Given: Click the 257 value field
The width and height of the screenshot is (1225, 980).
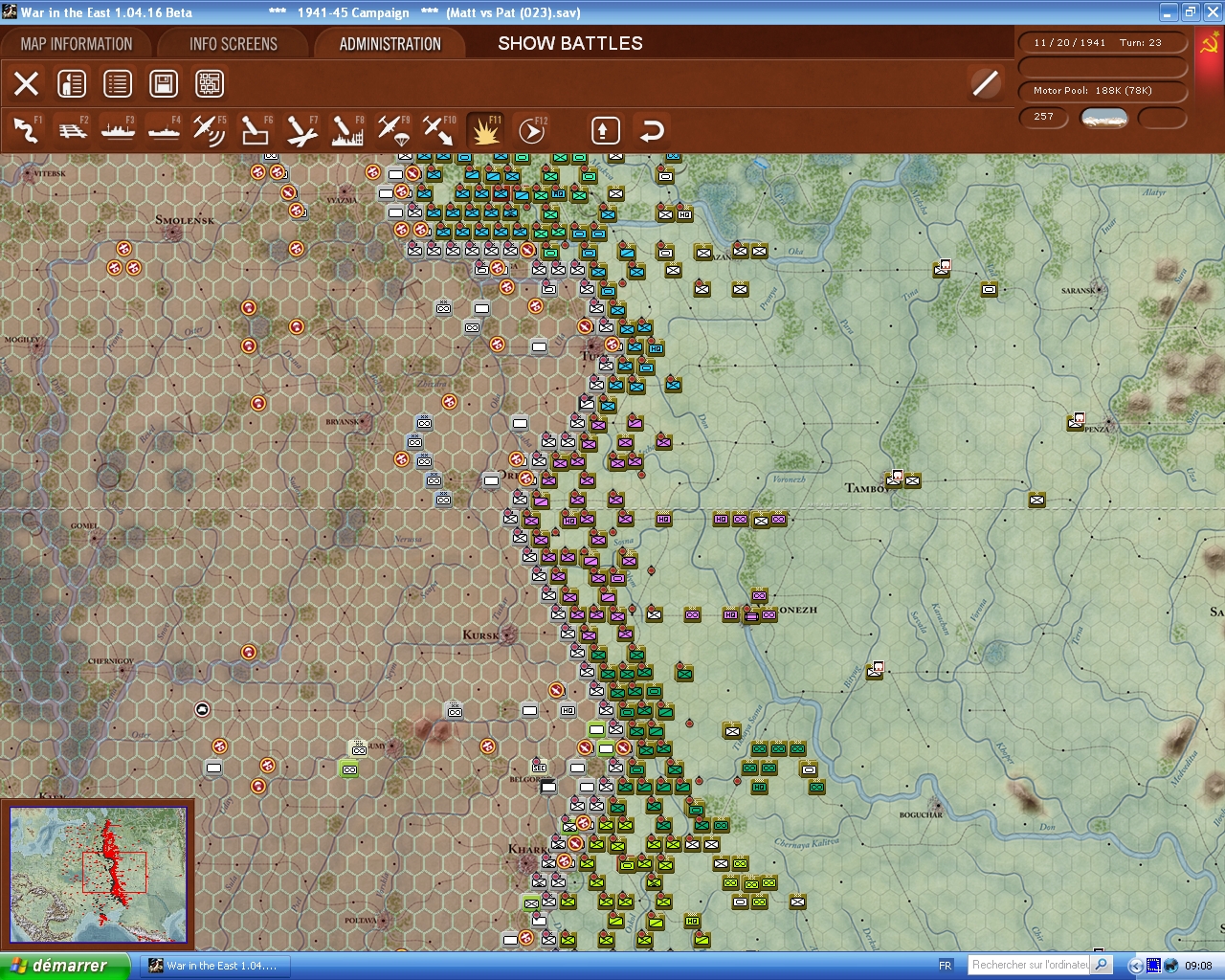Looking at the screenshot, I should [1044, 117].
